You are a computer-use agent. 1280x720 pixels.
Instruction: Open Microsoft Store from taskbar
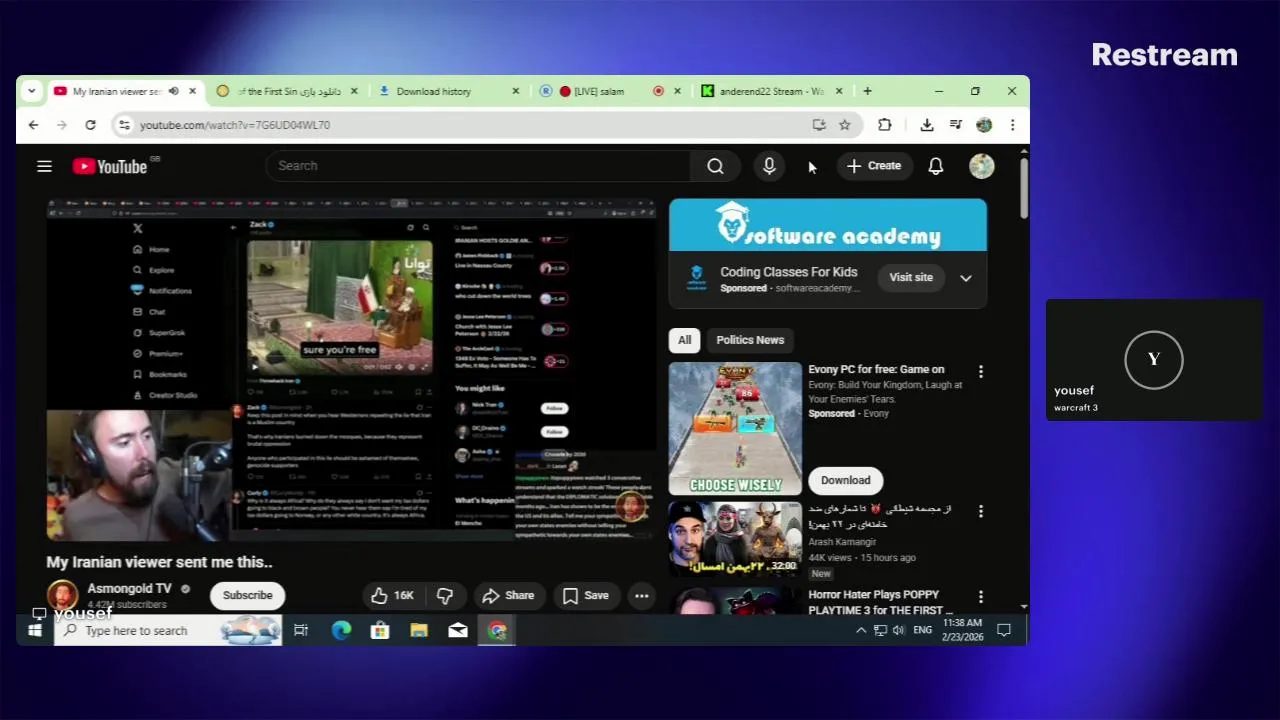click(x=380, y=631)
